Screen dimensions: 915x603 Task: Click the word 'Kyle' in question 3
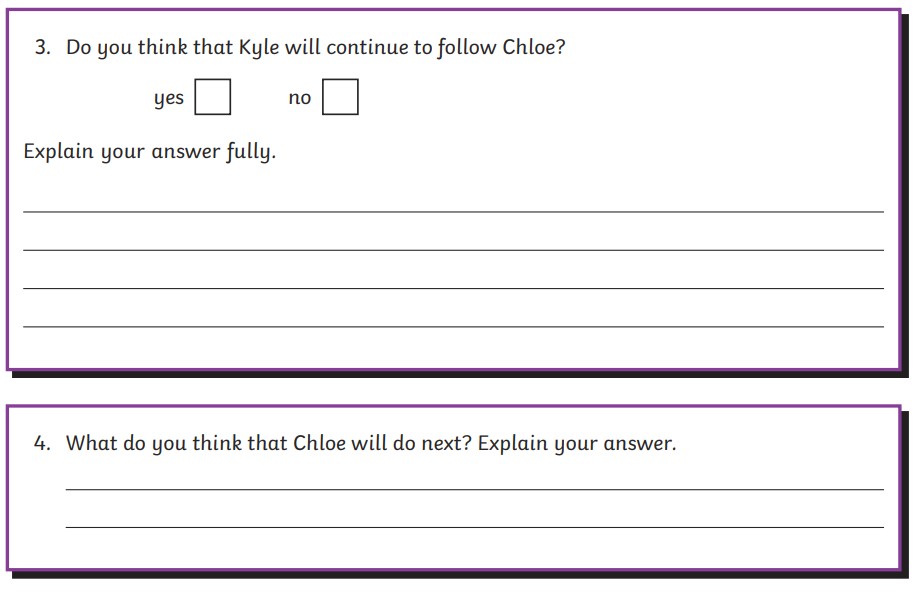(259, 48)
